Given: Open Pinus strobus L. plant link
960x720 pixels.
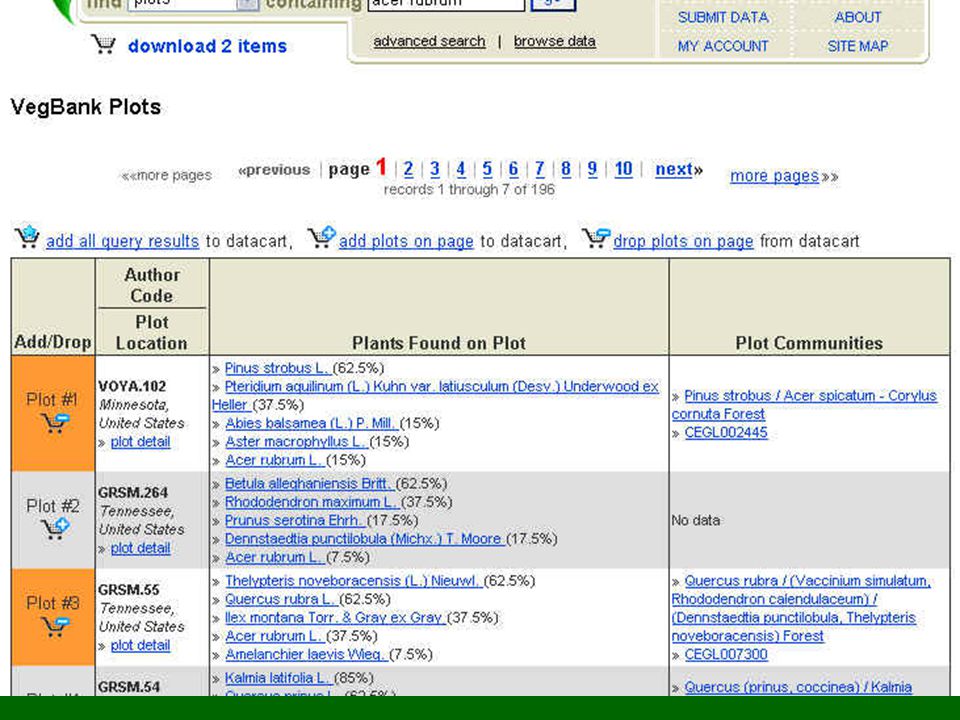Looking at the screenshot, I should coord(277,368).
